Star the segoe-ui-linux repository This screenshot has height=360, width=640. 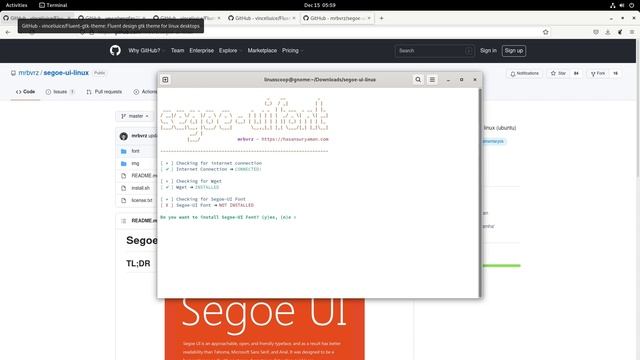[558, 73]
